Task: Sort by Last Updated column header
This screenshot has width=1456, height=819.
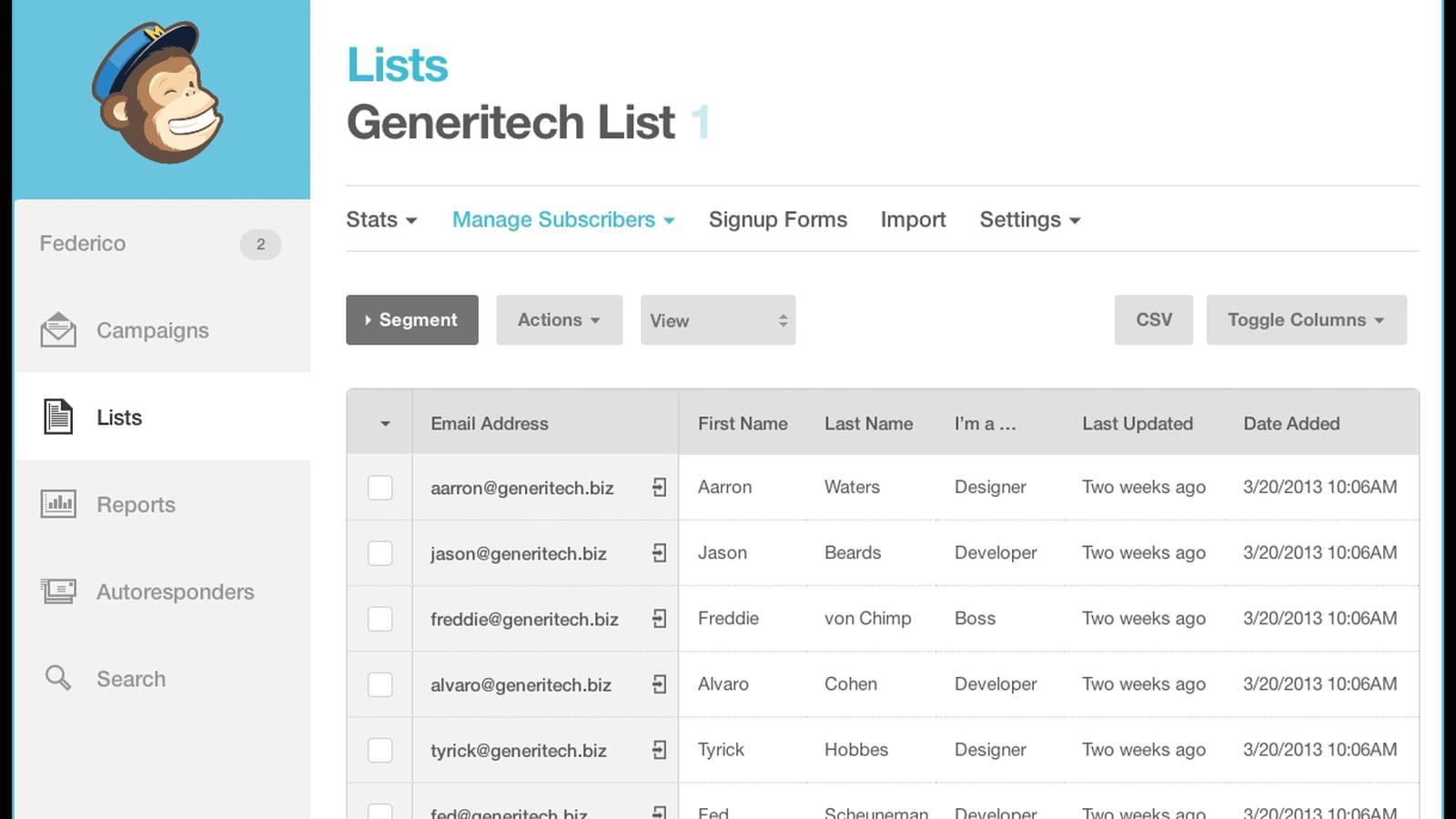Action: point(1137,423)
